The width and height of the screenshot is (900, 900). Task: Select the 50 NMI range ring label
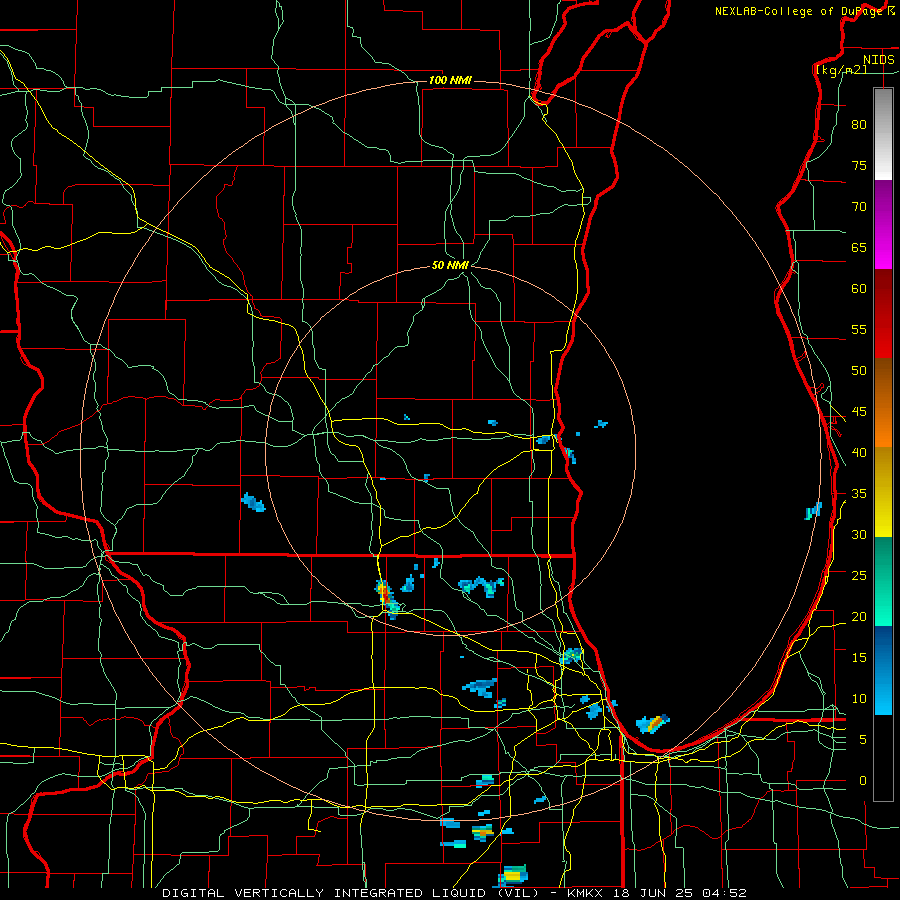[x=450, y=265]
